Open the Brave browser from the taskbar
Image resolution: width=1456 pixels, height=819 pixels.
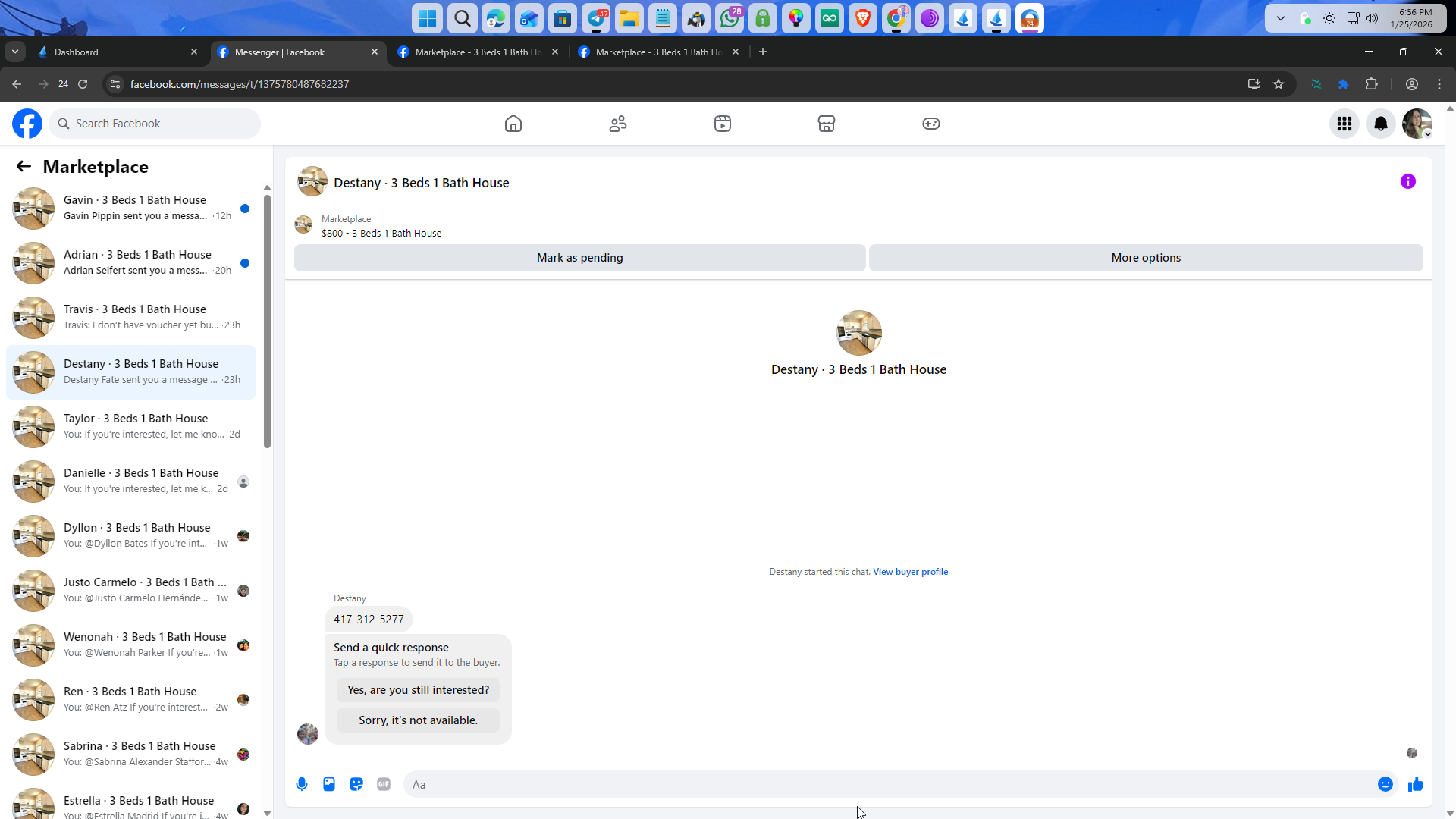point(863,18)
